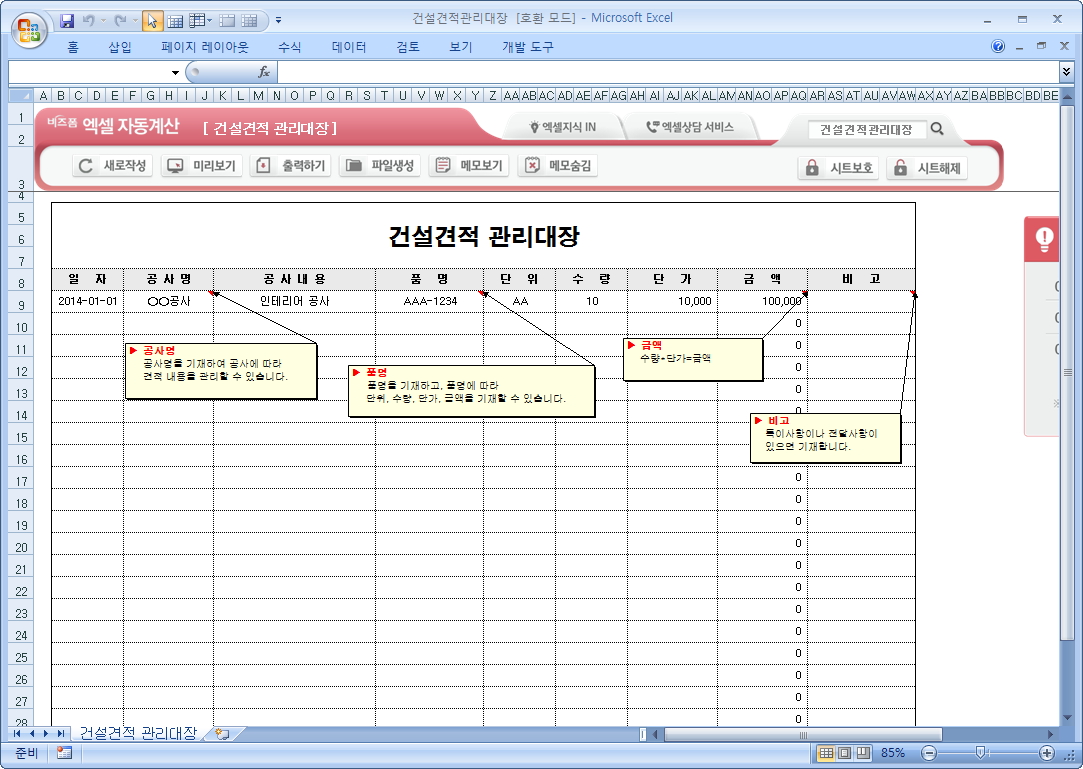This screenshot has width=1083, height=769.
Task: Insert a new worksheet via tab icon
Action: (222, 734)
